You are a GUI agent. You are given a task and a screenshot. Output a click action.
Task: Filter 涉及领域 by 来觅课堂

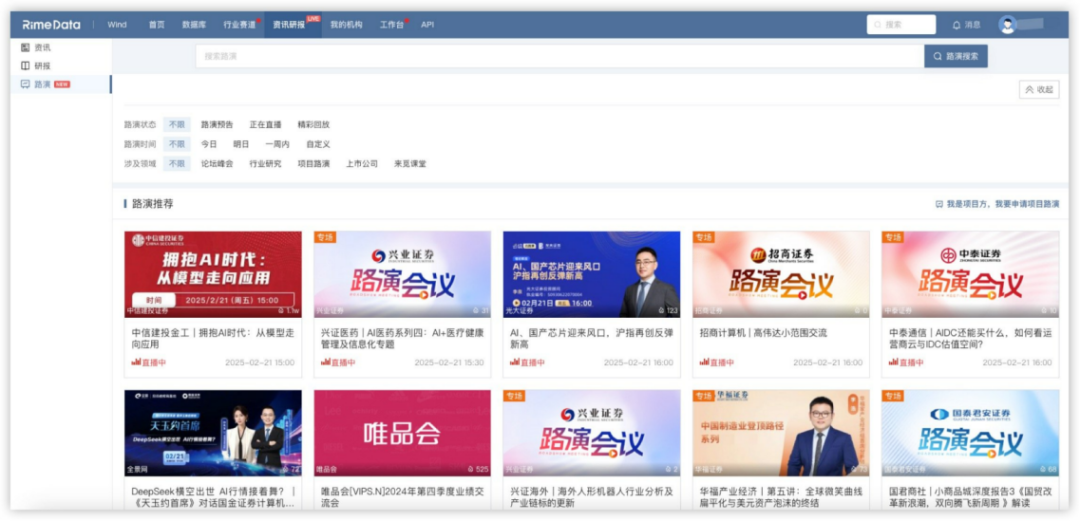pos(410,164)
